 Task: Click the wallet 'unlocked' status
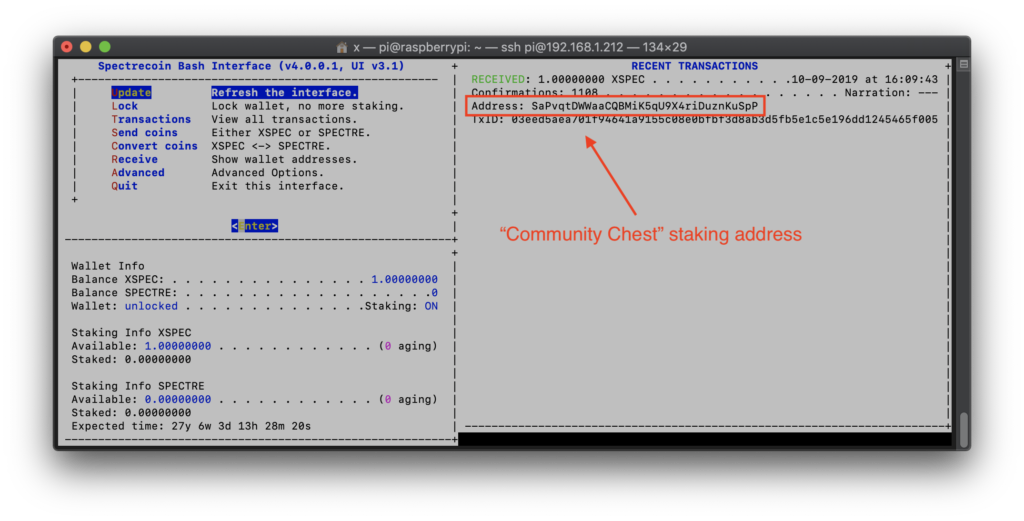pyautogui.click(x=151, y=306)
